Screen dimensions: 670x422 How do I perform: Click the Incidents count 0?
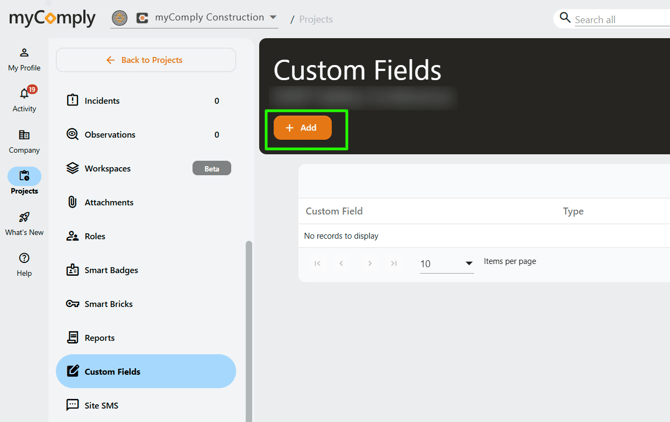click(x=217, y=101)
